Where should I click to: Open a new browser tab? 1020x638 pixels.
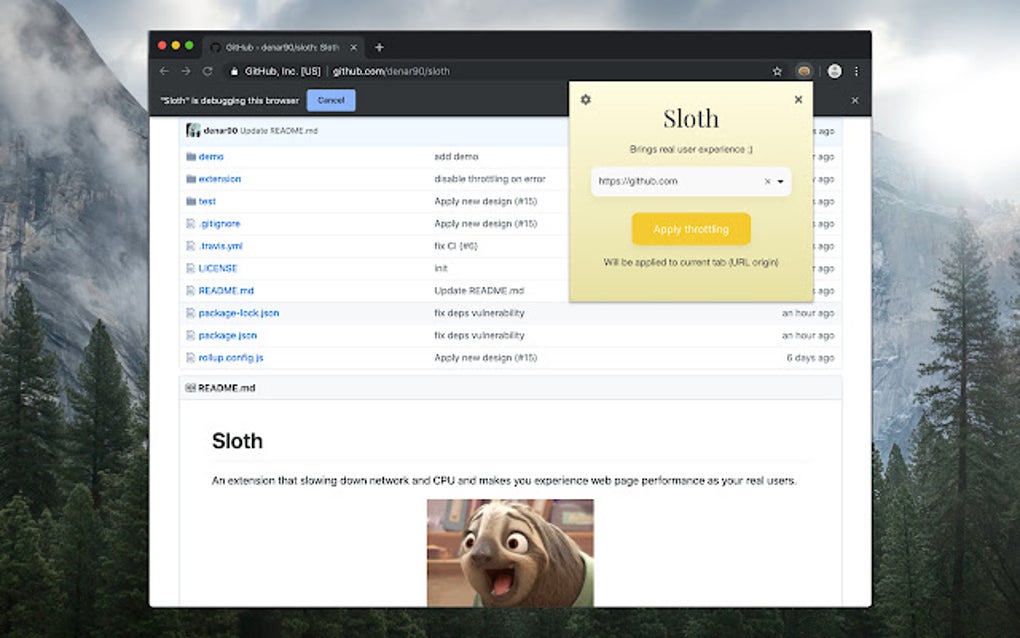(x=380, y=46)
